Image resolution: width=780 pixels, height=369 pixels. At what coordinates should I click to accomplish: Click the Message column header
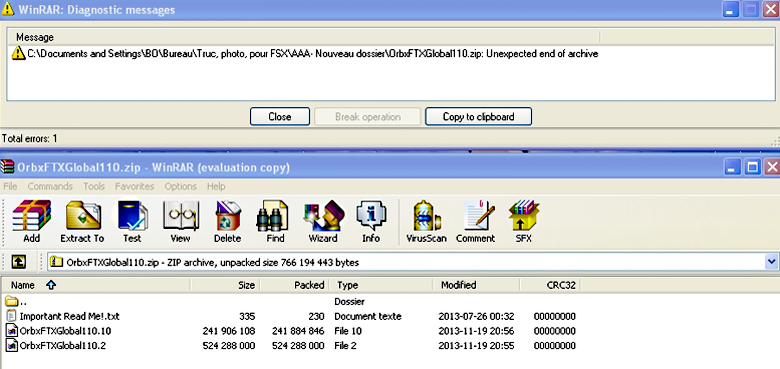click(x=303, y=37)
